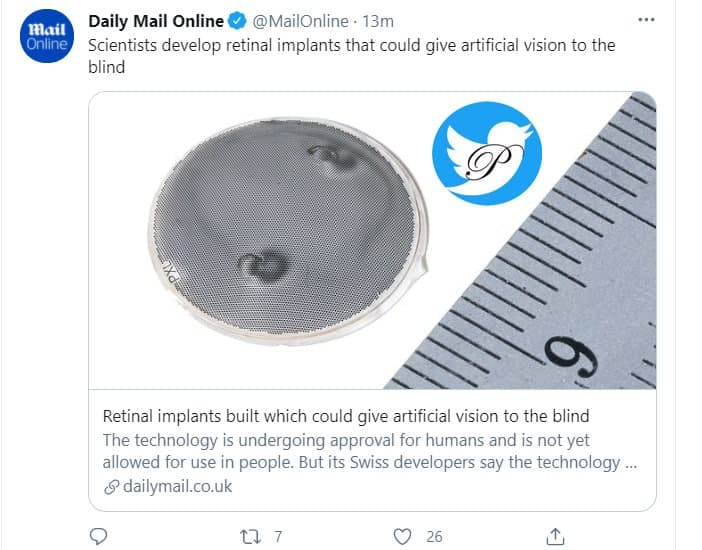Click the reply speech bubble icon
Viewport: 702px width, 550px height.
(98, 537)
